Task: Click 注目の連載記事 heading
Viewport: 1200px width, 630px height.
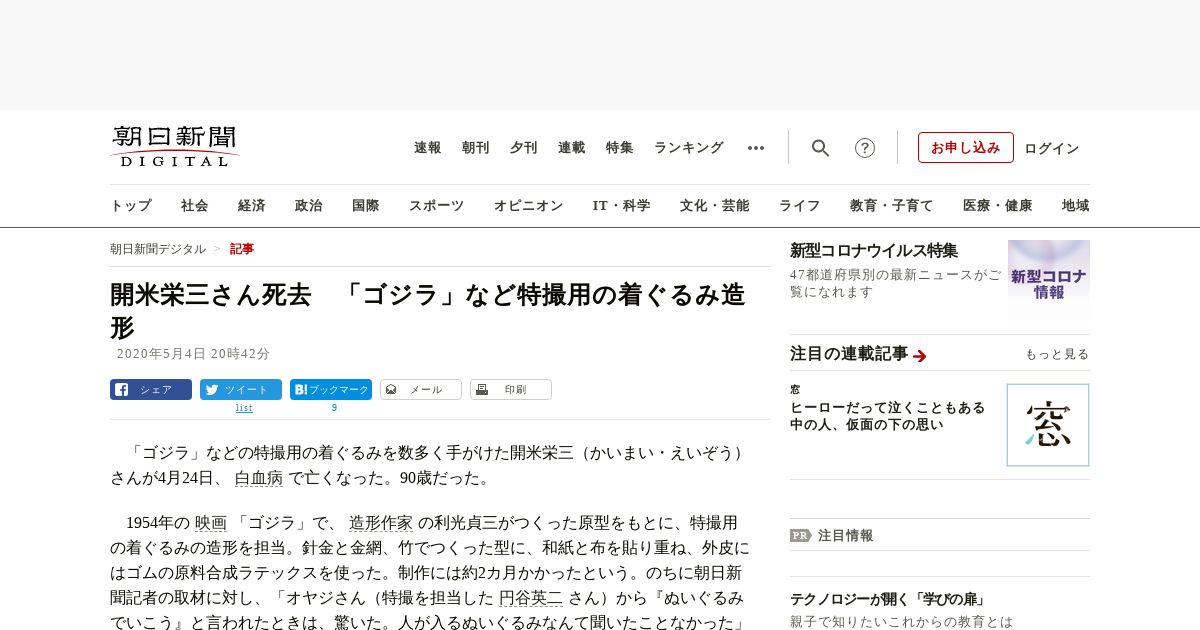Action: pos(849,354)
